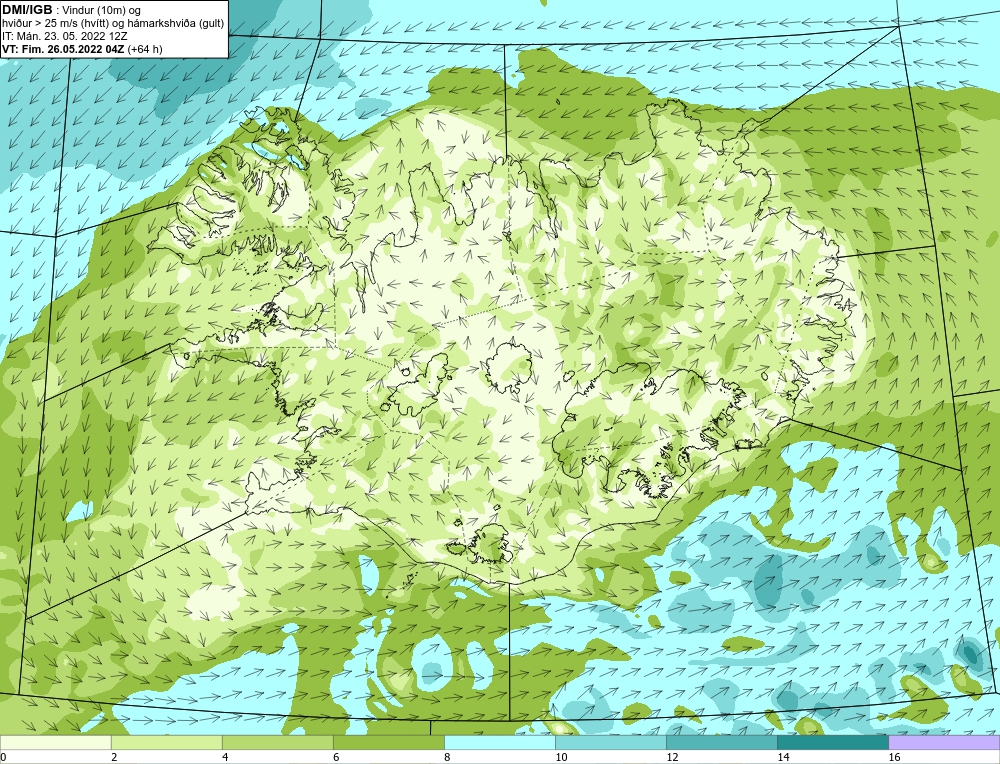
Task: Click the 4–6 m/s medium green legend swatch
Action: (277, 742)
